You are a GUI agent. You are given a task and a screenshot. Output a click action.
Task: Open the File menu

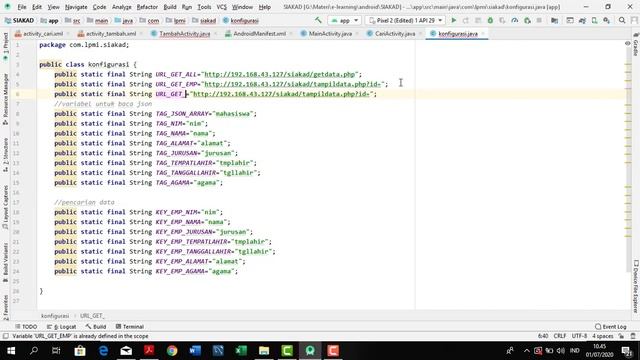22,7
